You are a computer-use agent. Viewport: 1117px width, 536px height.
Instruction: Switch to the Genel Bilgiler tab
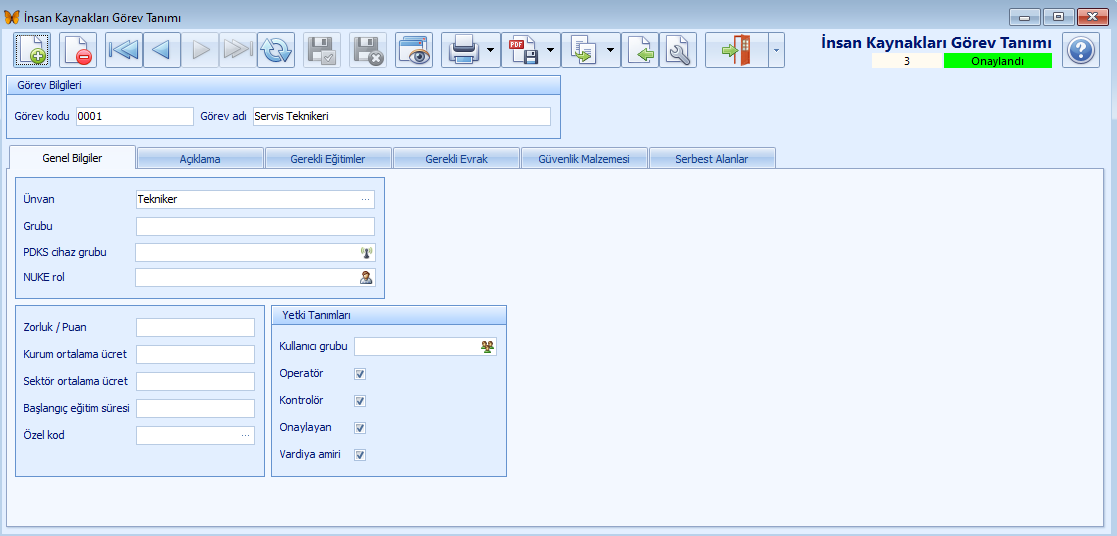point(72,158)
